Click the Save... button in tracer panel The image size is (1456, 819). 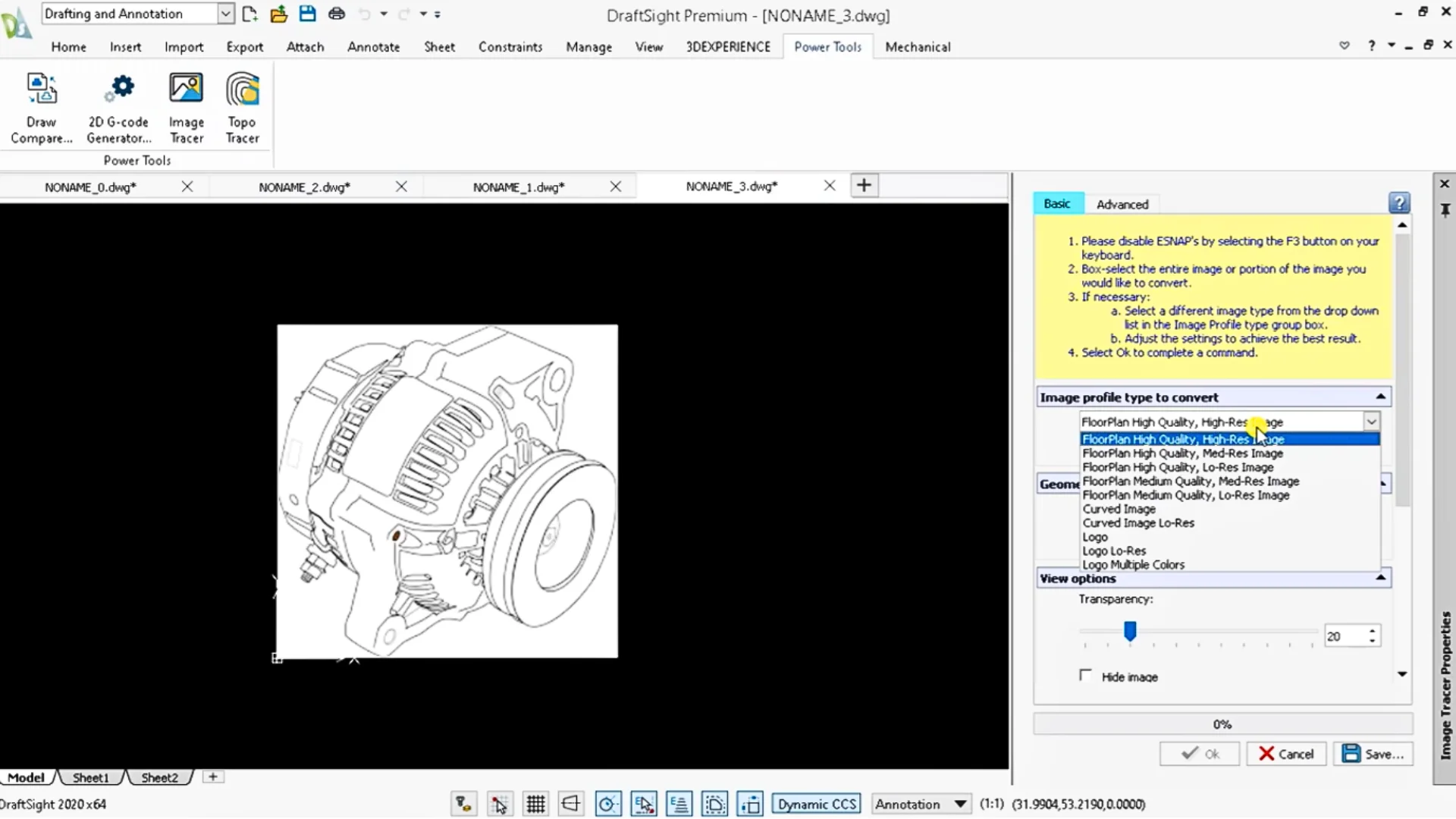click(1373, 754)
